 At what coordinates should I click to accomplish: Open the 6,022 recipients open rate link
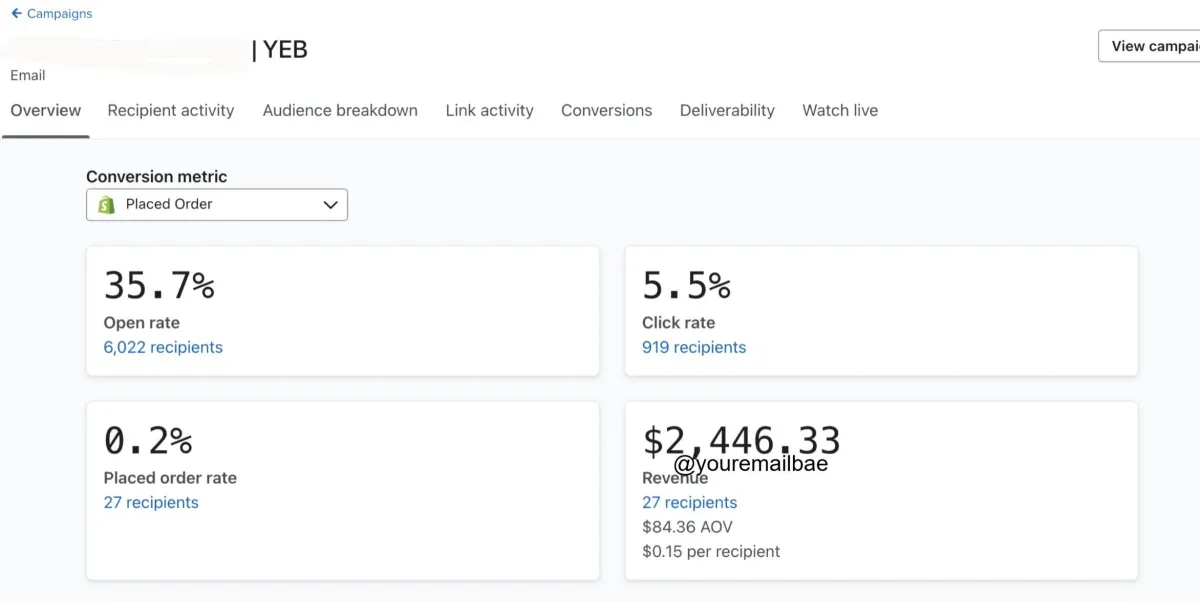pos(163,348)
